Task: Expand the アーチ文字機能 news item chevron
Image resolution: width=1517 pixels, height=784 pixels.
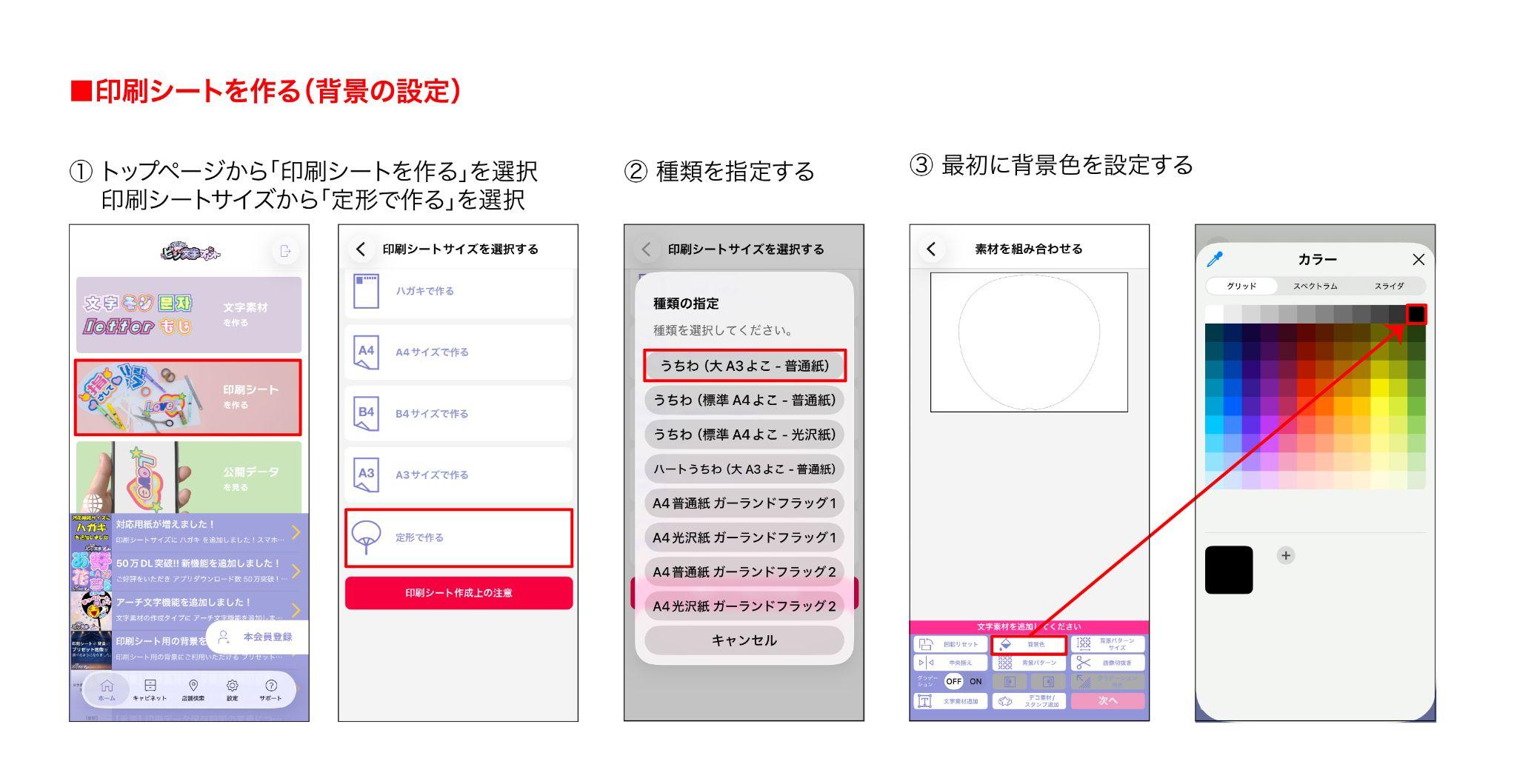Action: (x=296, y=609)
